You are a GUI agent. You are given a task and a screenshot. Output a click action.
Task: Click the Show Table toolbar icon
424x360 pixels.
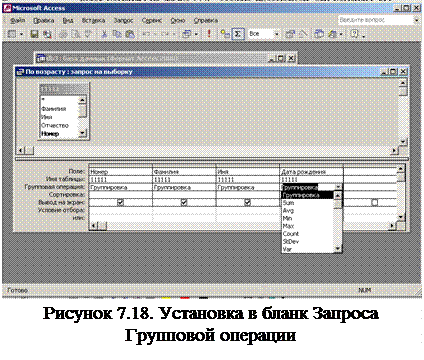click(225, 34)
